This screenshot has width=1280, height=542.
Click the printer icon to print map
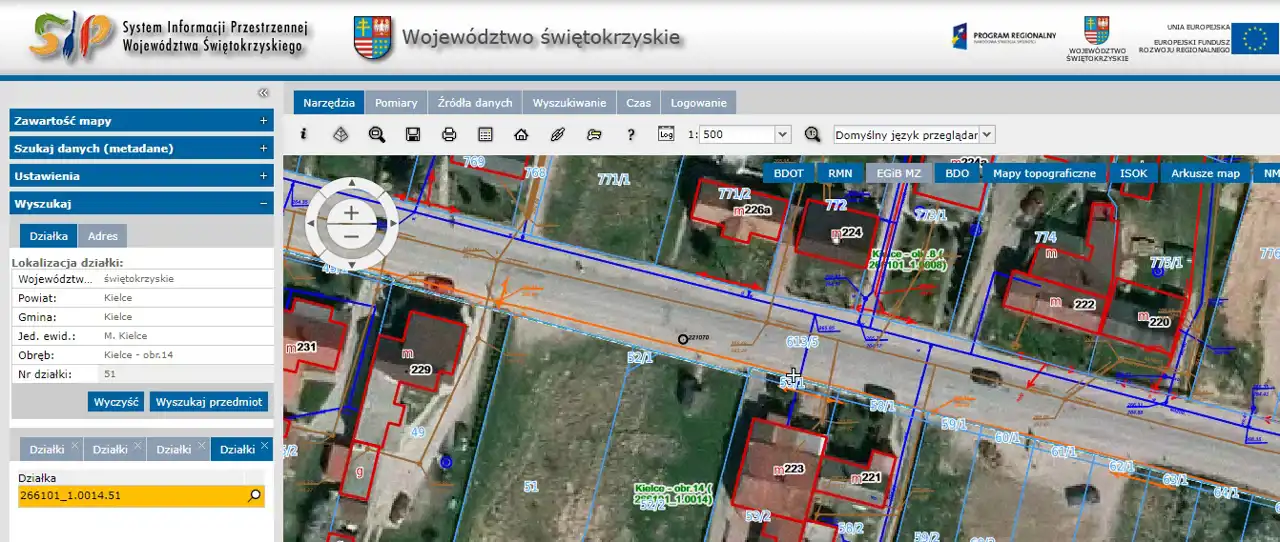449,134
